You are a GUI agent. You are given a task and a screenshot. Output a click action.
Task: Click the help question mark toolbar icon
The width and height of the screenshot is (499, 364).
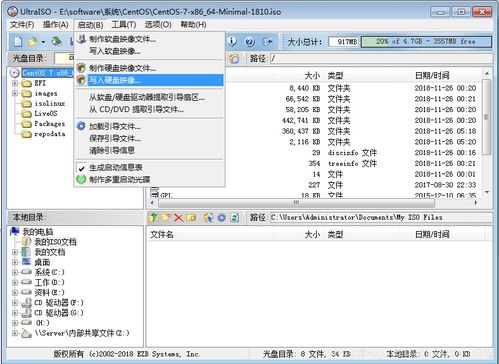[x=250, y=42]
